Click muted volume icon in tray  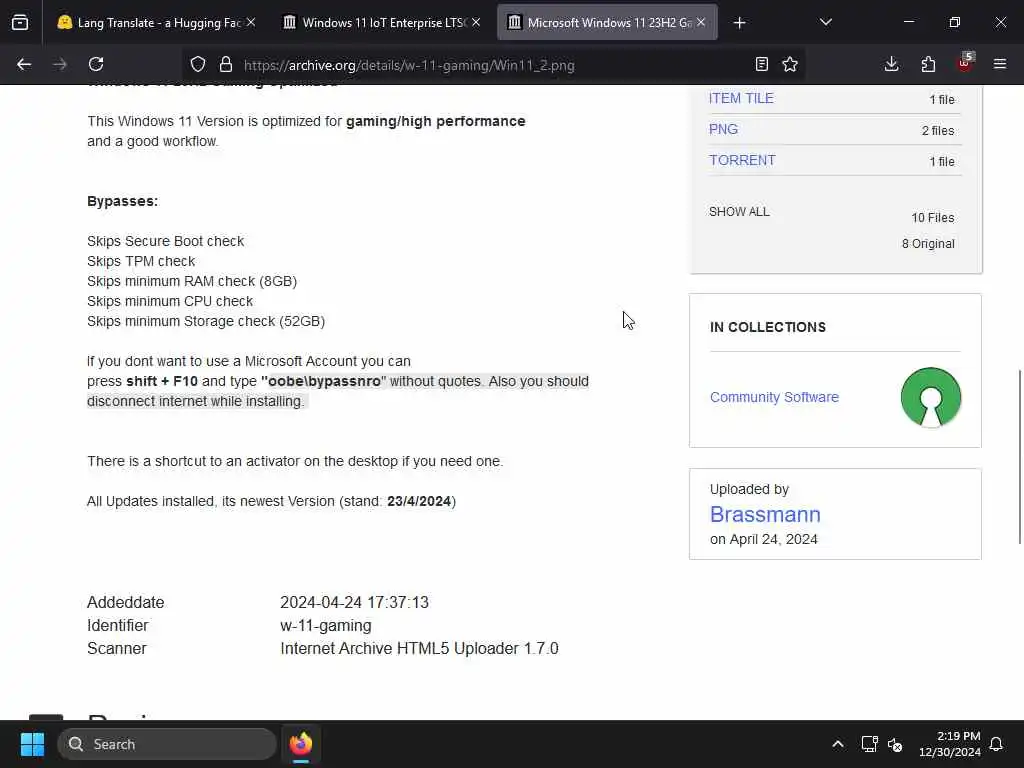895,744
